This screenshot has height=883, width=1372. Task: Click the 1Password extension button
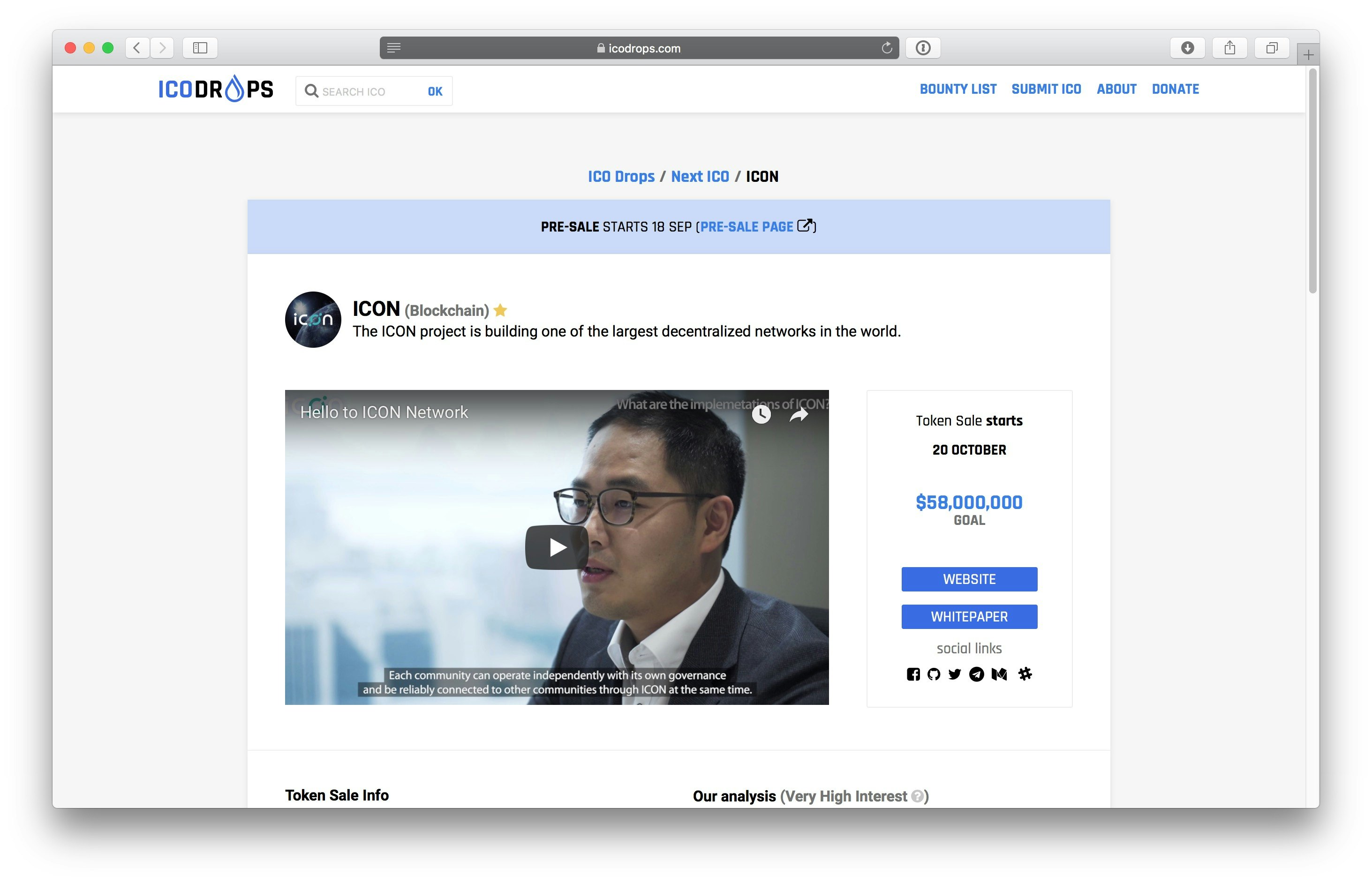pyautogui.click(x=923, y=48)
